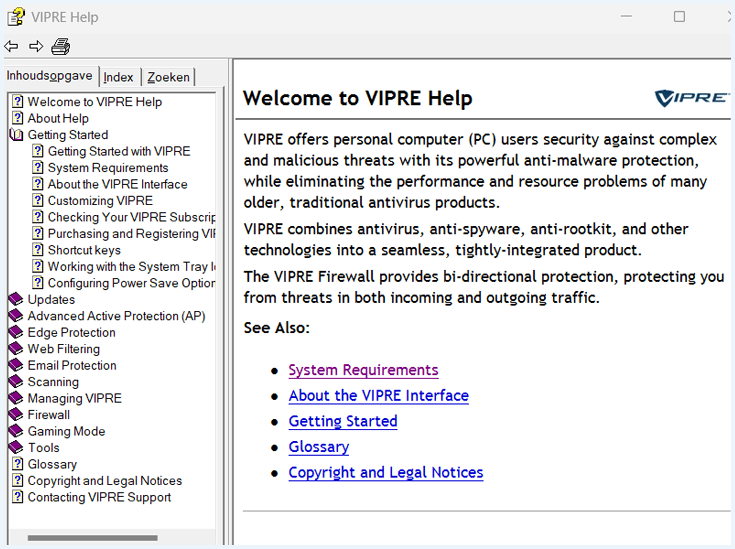
Task: Click the book icon beside Edge Protection
Action: coord(16,332)
